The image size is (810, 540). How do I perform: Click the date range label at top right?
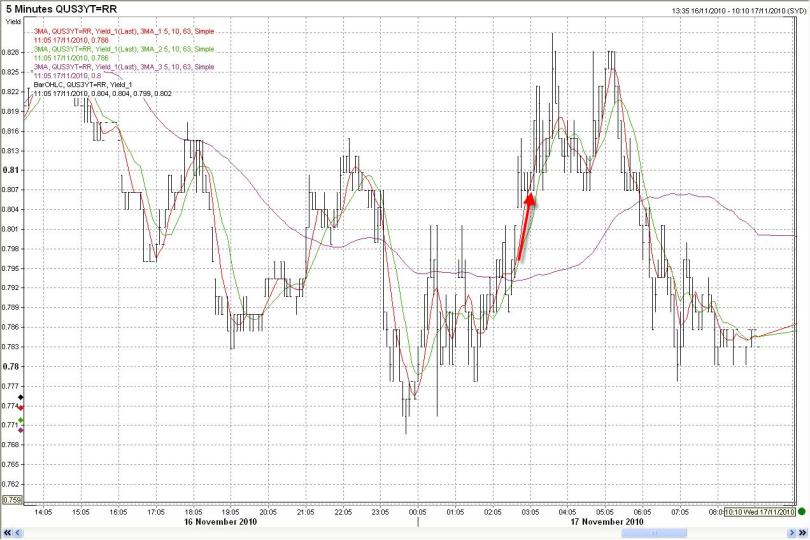739,10
